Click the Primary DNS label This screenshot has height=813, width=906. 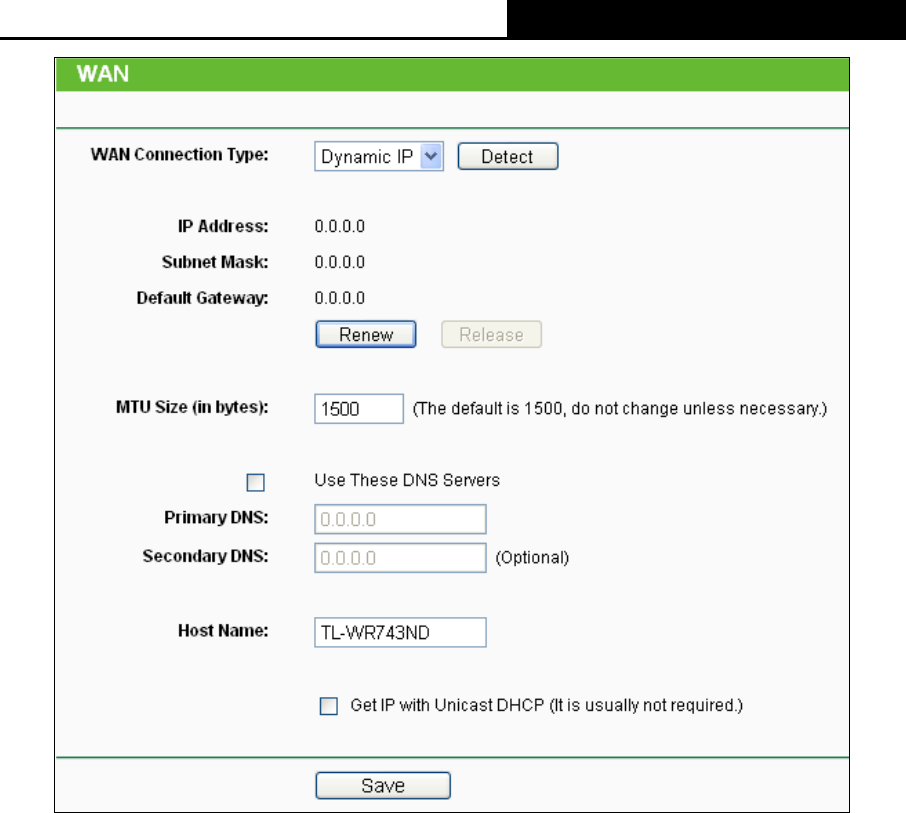(x=217, y=517)
